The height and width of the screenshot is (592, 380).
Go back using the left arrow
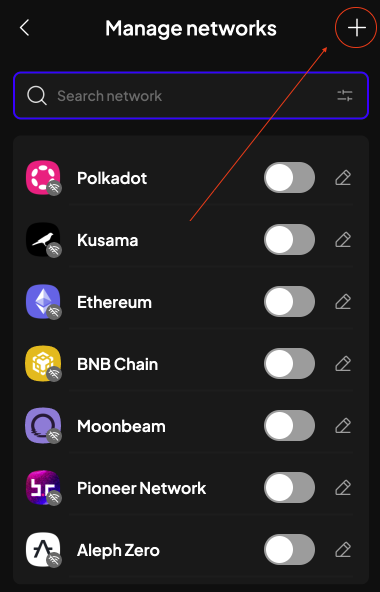point(25,28)
